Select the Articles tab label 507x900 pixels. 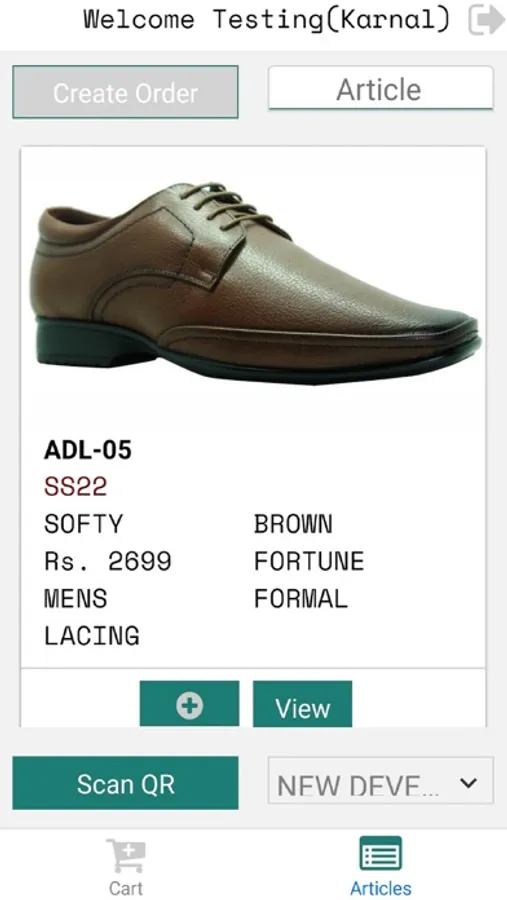point(381,888)
